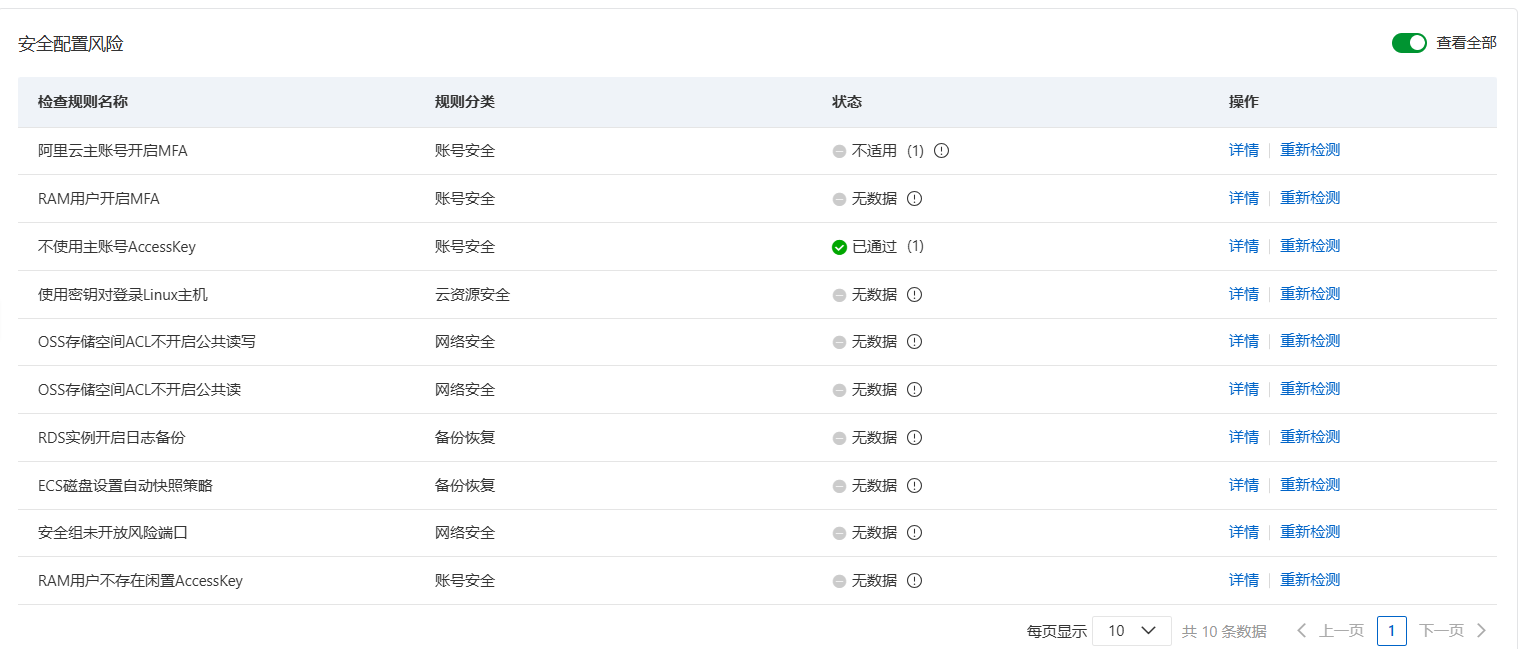This screenshot has width=1531, height=649.
Task: Click info icon in 安全组未开放风险端口 row
Action: click(x=914, y=533)
